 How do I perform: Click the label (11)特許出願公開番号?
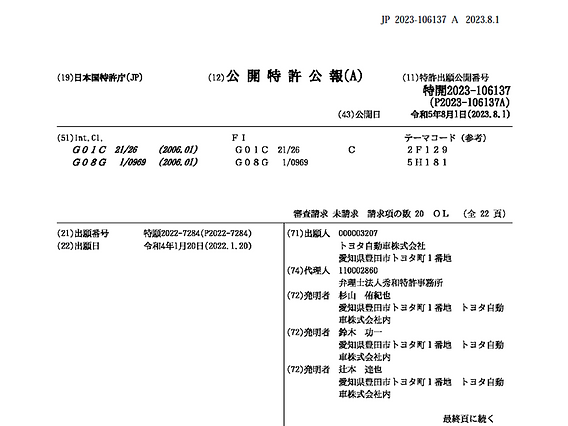(x=446, y=78)
